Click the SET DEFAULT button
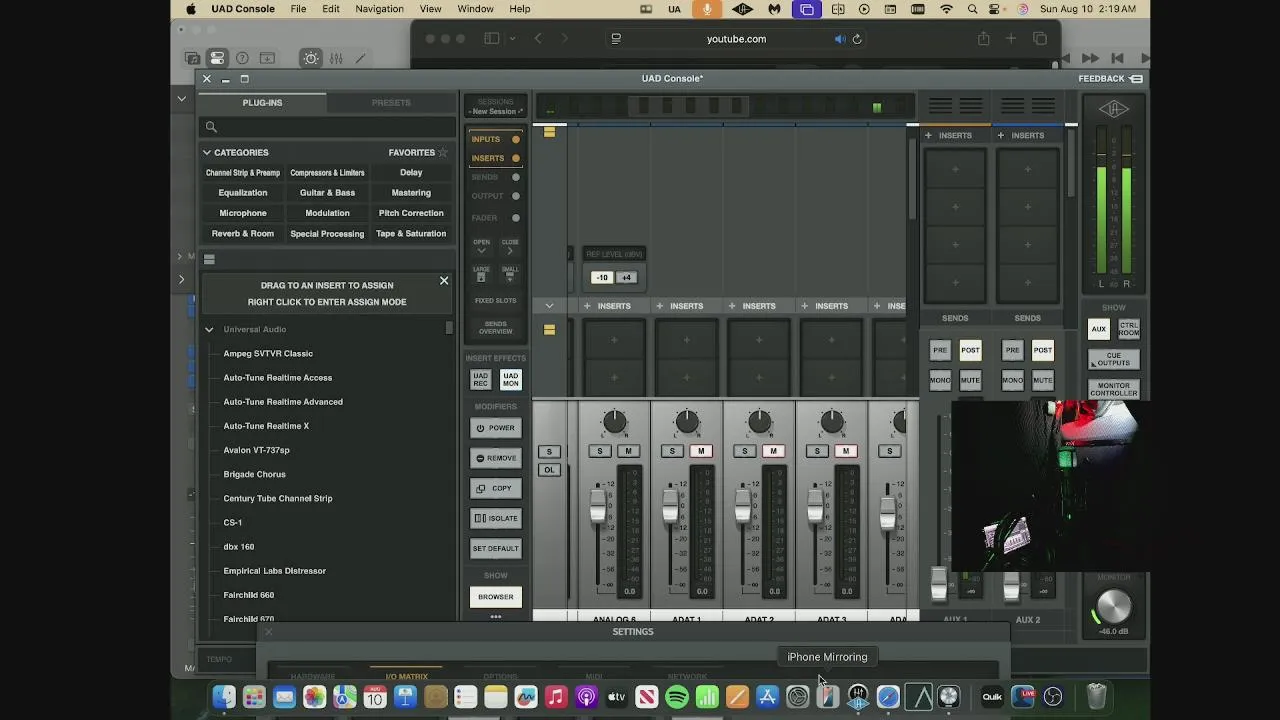 (x=496, y=549)
